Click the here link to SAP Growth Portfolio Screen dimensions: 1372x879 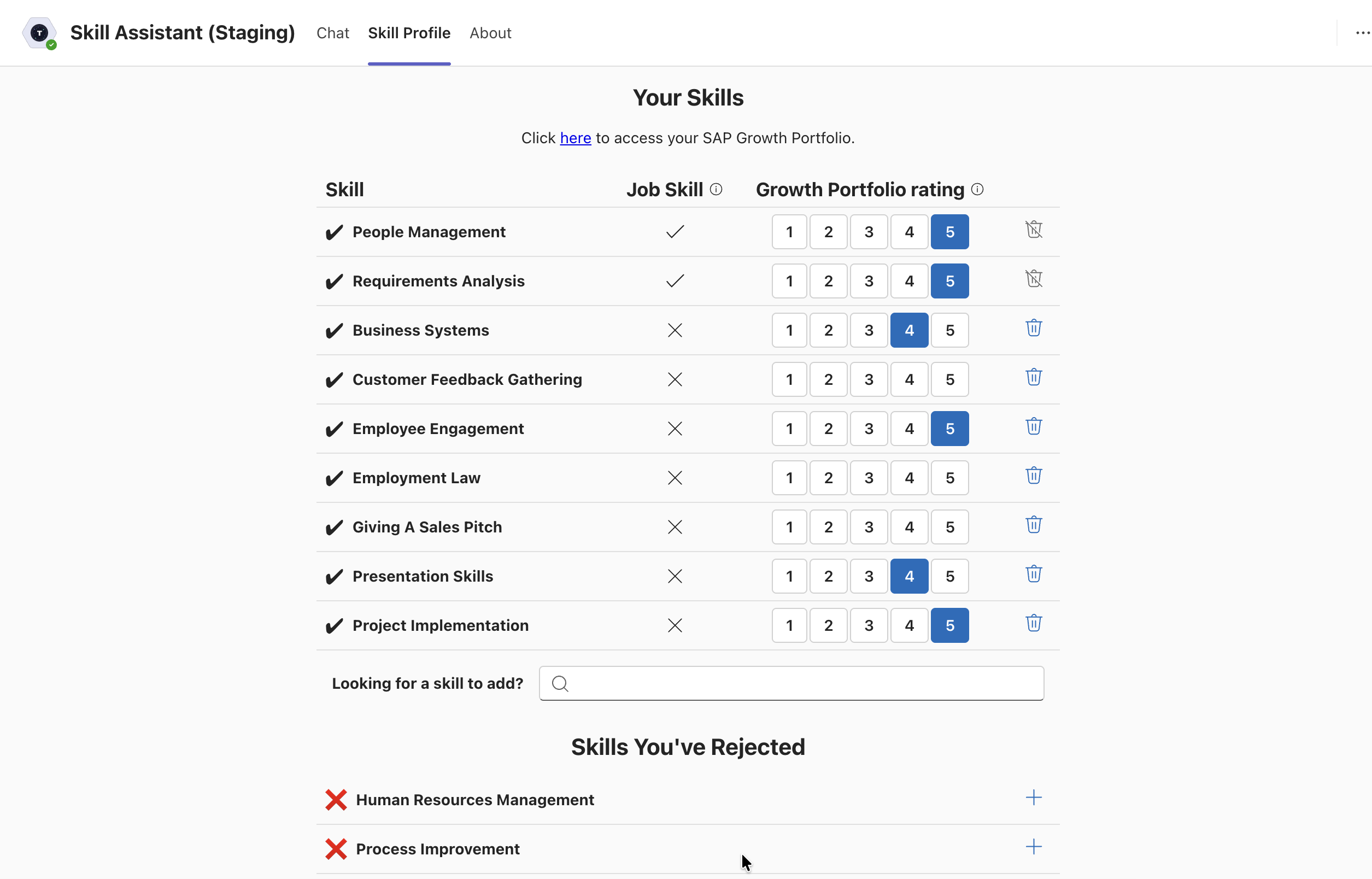[575, 138]
